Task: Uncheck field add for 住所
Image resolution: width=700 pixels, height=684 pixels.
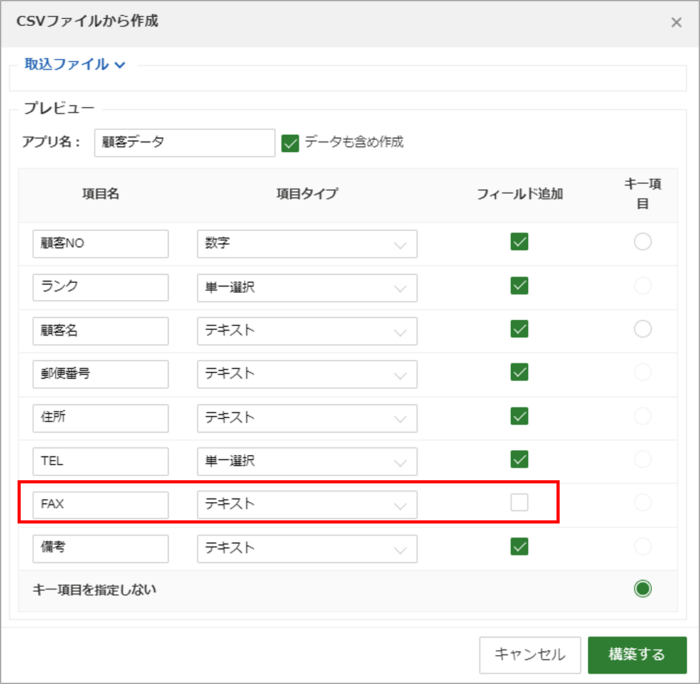Action: pos(519,416)
